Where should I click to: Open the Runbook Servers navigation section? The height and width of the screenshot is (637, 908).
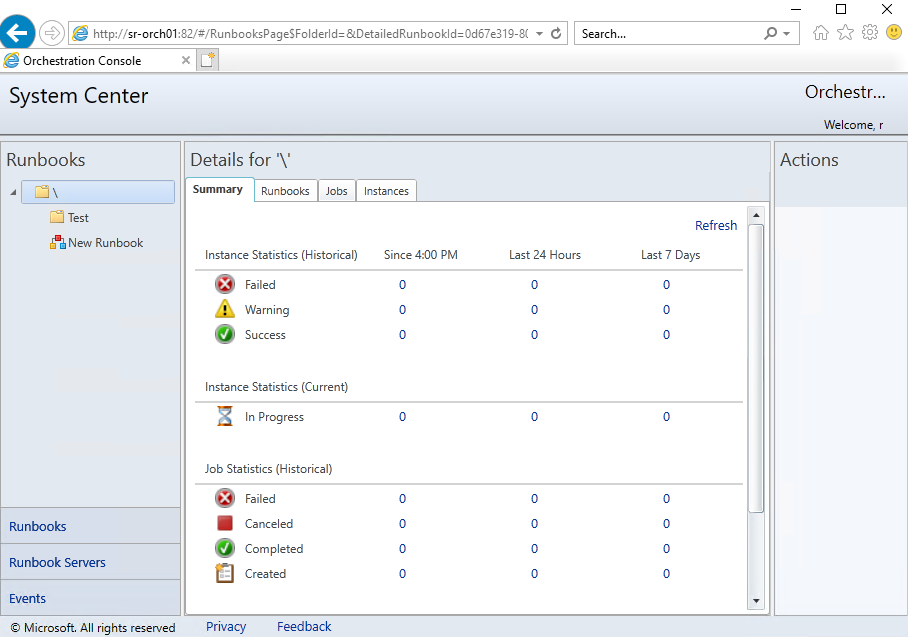(57, 562)
